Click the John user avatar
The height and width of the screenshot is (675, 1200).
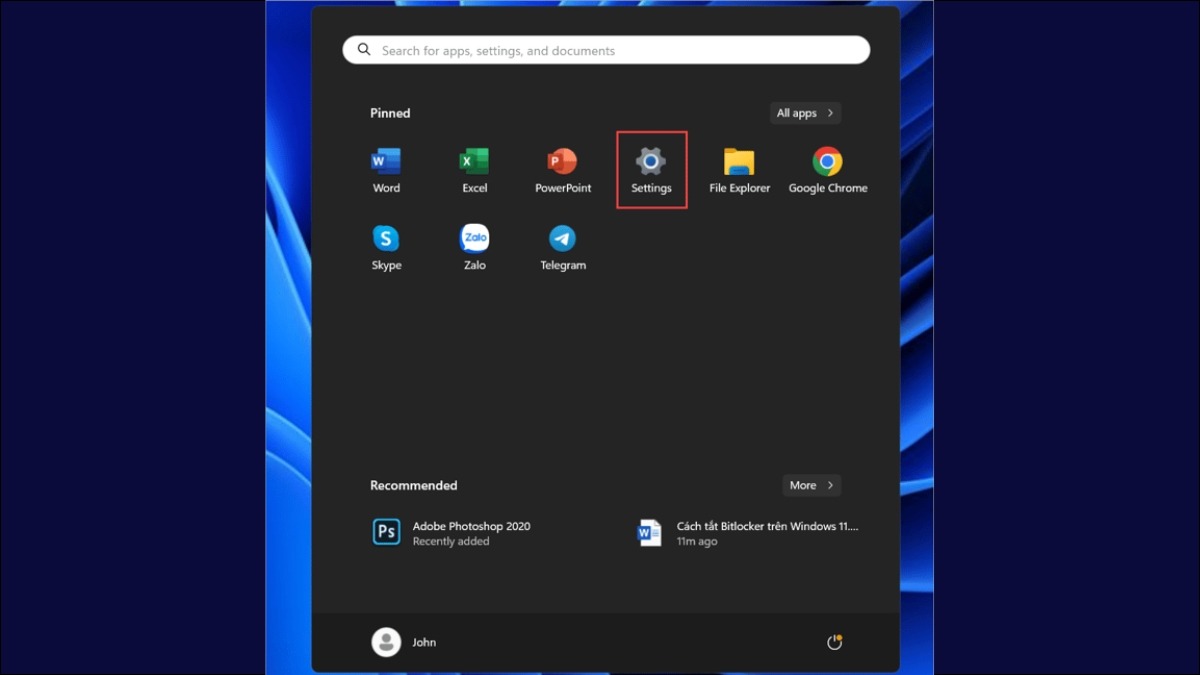386,642
